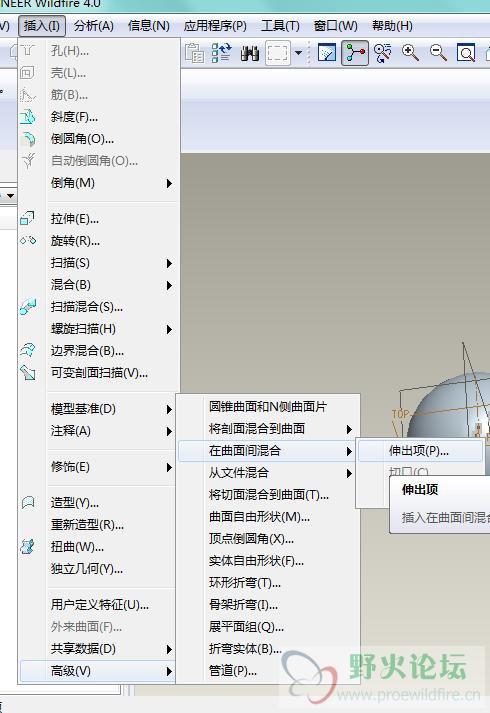Click the regenerate model icon
490x713 pixels.
coord(221,53)
